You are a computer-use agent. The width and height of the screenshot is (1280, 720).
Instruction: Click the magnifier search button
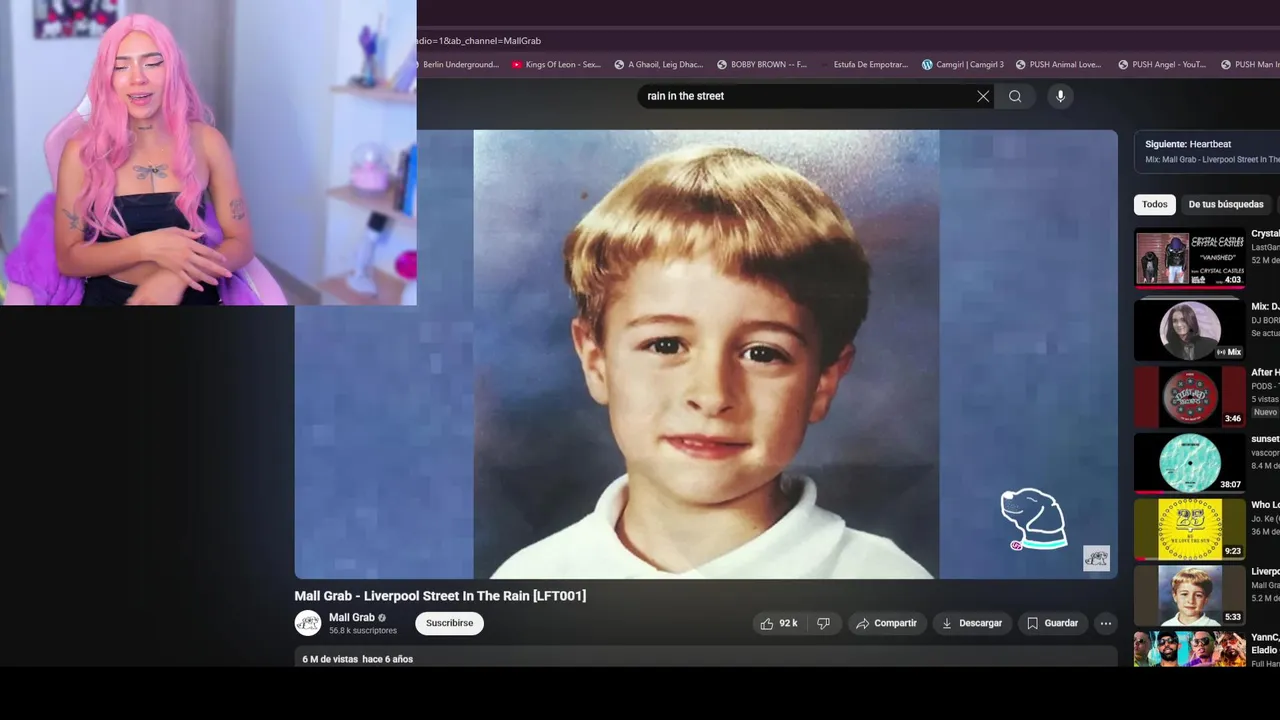click(x=1015, y=96)
